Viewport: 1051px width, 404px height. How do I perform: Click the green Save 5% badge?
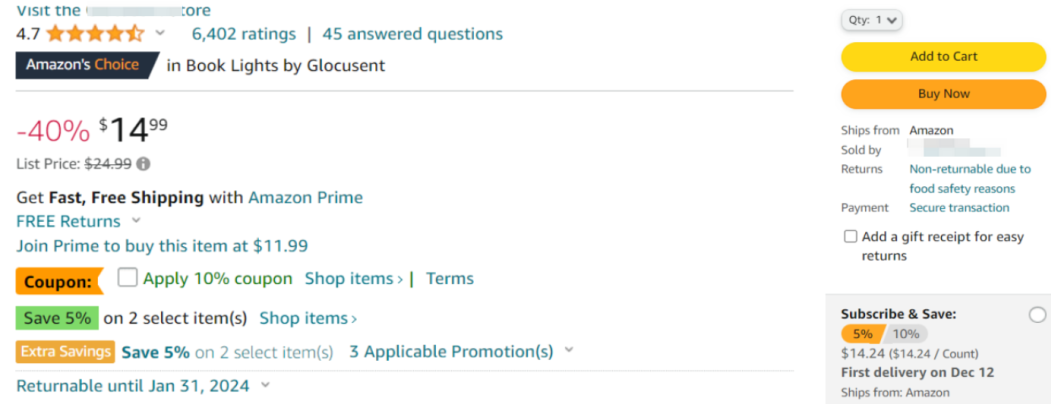pos(57,318)
